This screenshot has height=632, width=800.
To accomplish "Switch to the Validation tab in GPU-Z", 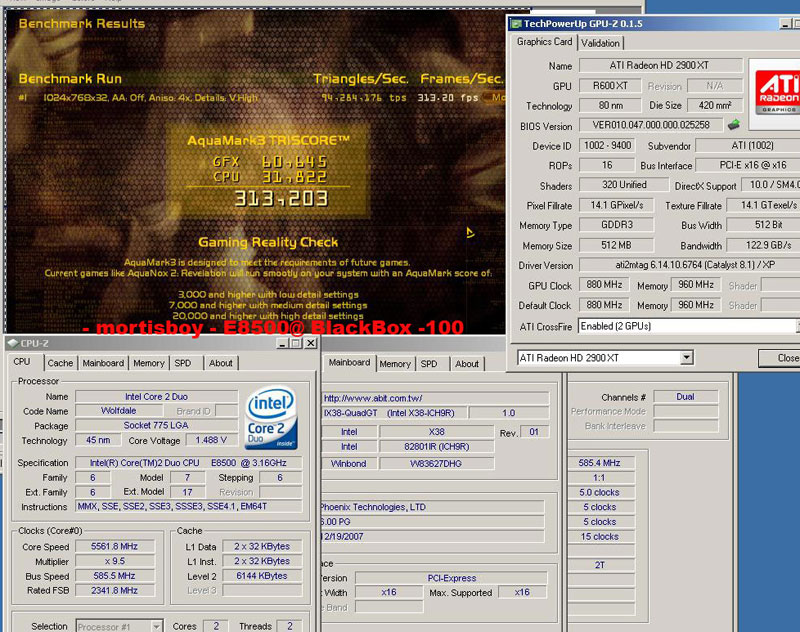I will click(x=601, y=43).
